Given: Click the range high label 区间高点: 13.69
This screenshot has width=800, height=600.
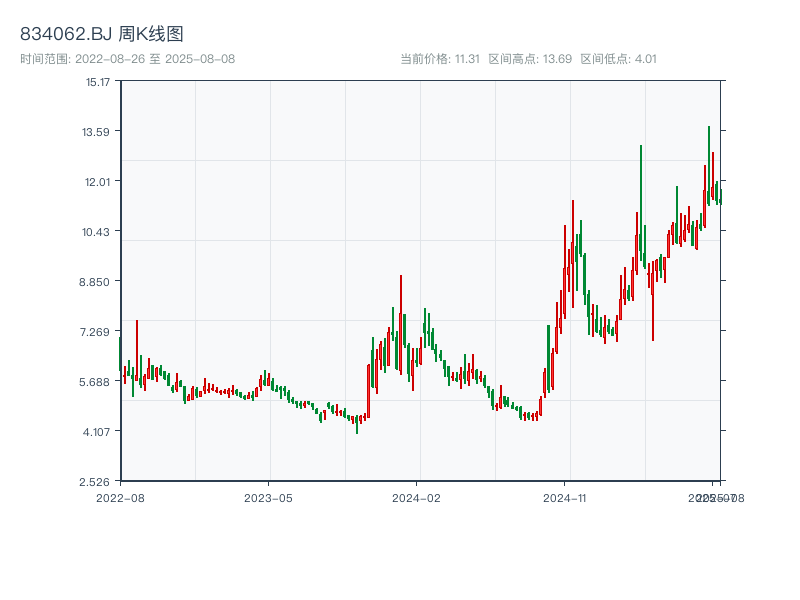Looking at the screenshot, I should point(530,59).
